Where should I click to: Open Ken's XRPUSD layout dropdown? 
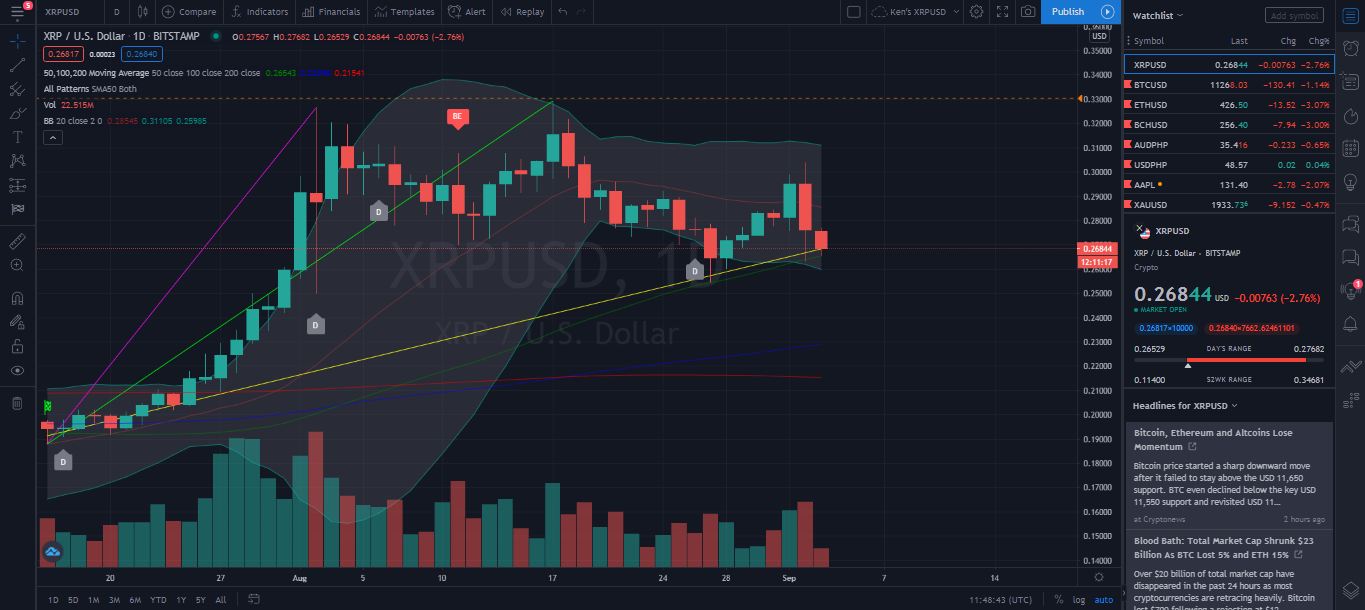pos(915,12)
